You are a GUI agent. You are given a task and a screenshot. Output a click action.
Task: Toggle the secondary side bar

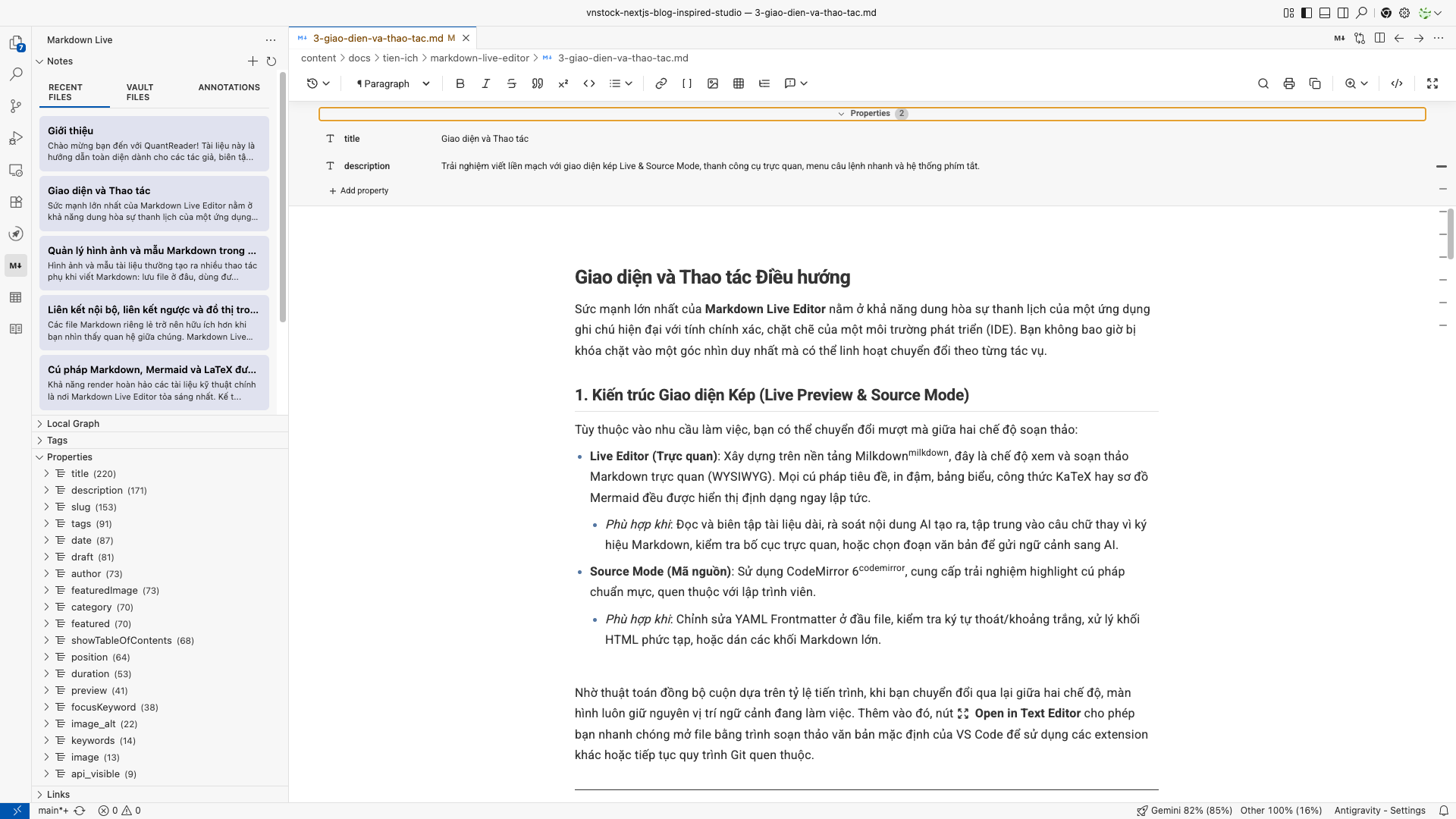pos(1343,13)
